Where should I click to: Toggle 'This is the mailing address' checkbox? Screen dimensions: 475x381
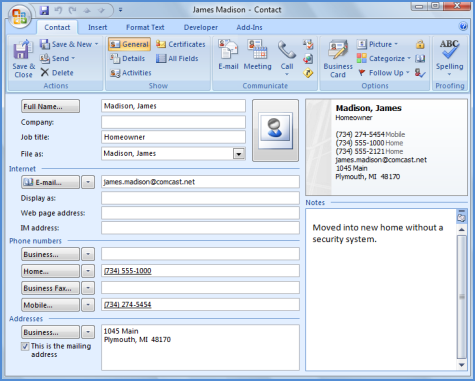click(25, 346)
